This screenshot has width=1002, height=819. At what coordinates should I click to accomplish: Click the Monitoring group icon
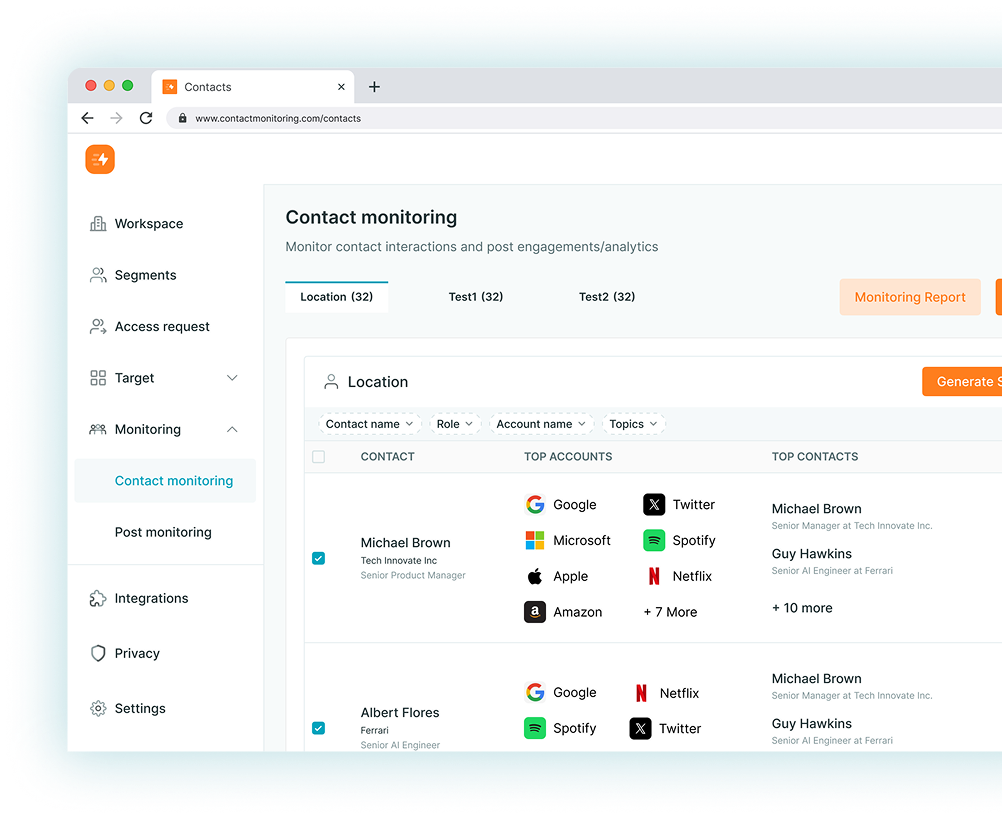[x=98, y=429]
